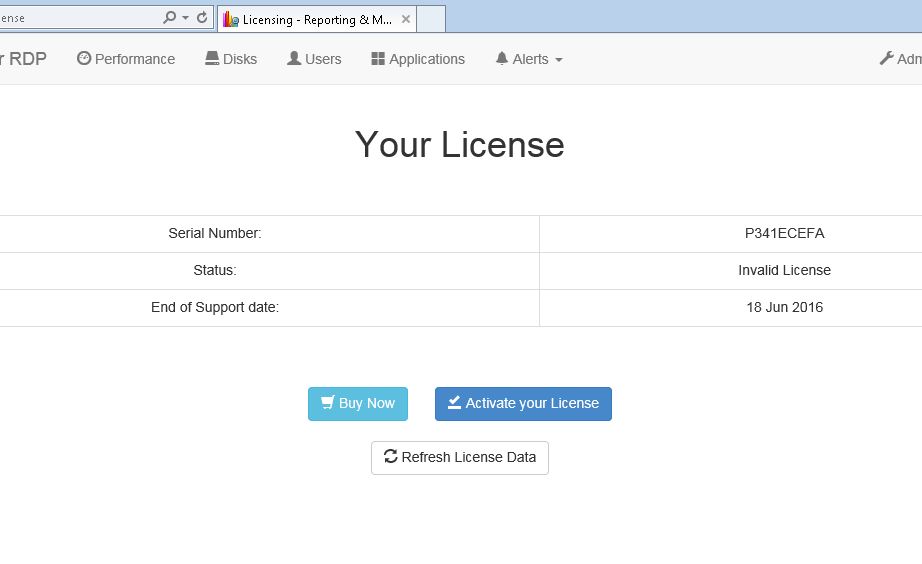Click the search magnifier icon in address bar

pyautogui.click(x=169, y=18)
